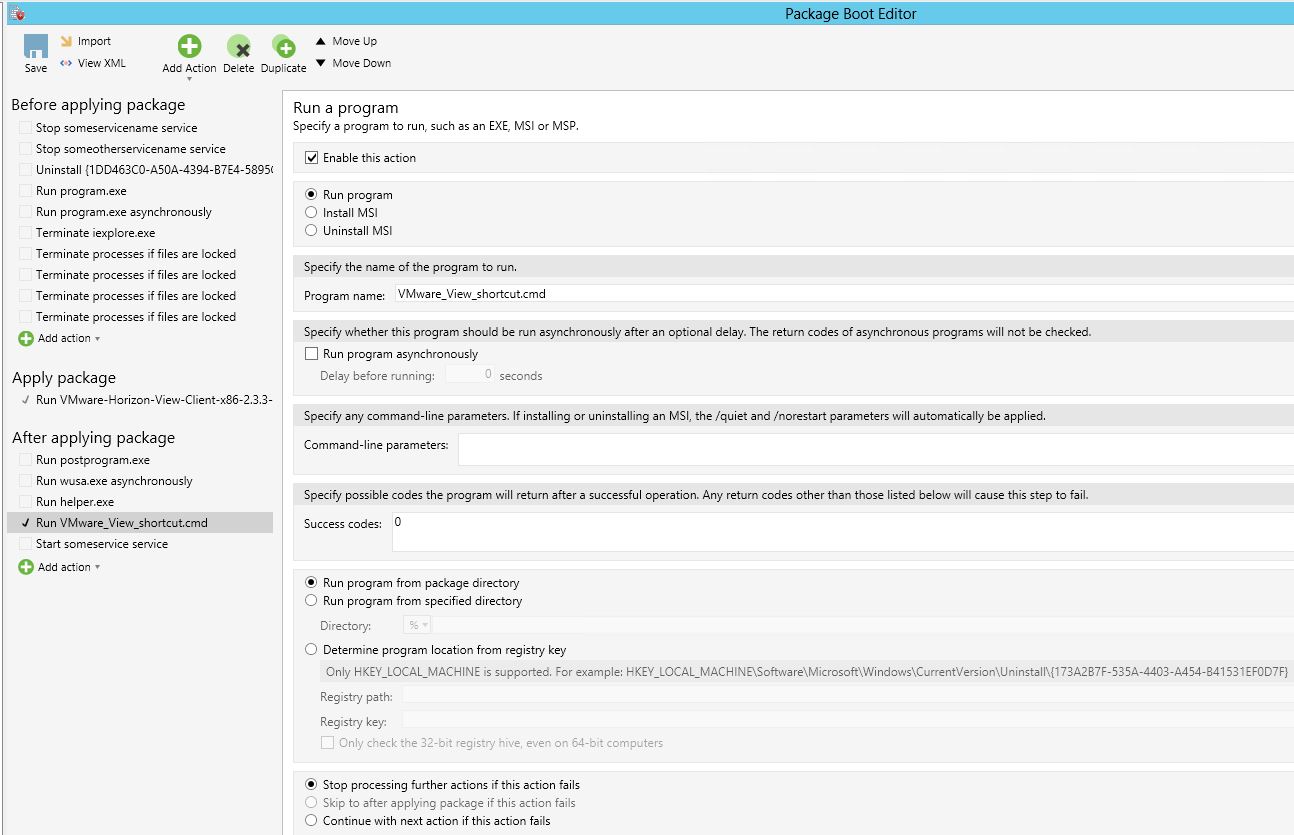This screenshot has width=1294, height=835.
Task: Click the Move Up arrow icon
Action: pos(321,41)
